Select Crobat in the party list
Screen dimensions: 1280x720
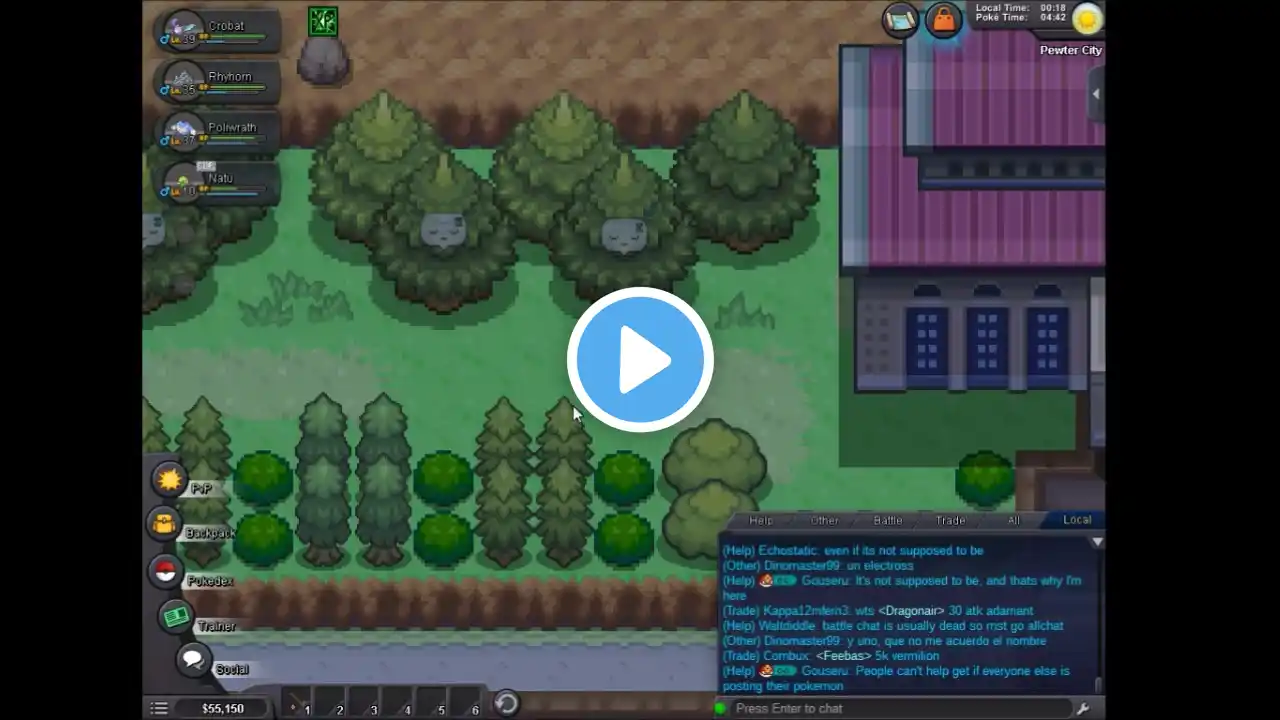coord(218,31)
